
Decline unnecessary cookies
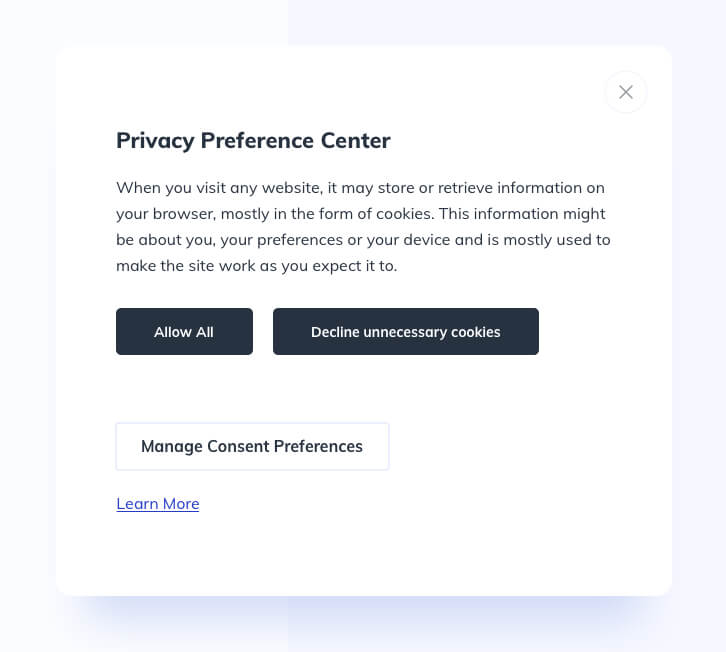pos(405,332)
